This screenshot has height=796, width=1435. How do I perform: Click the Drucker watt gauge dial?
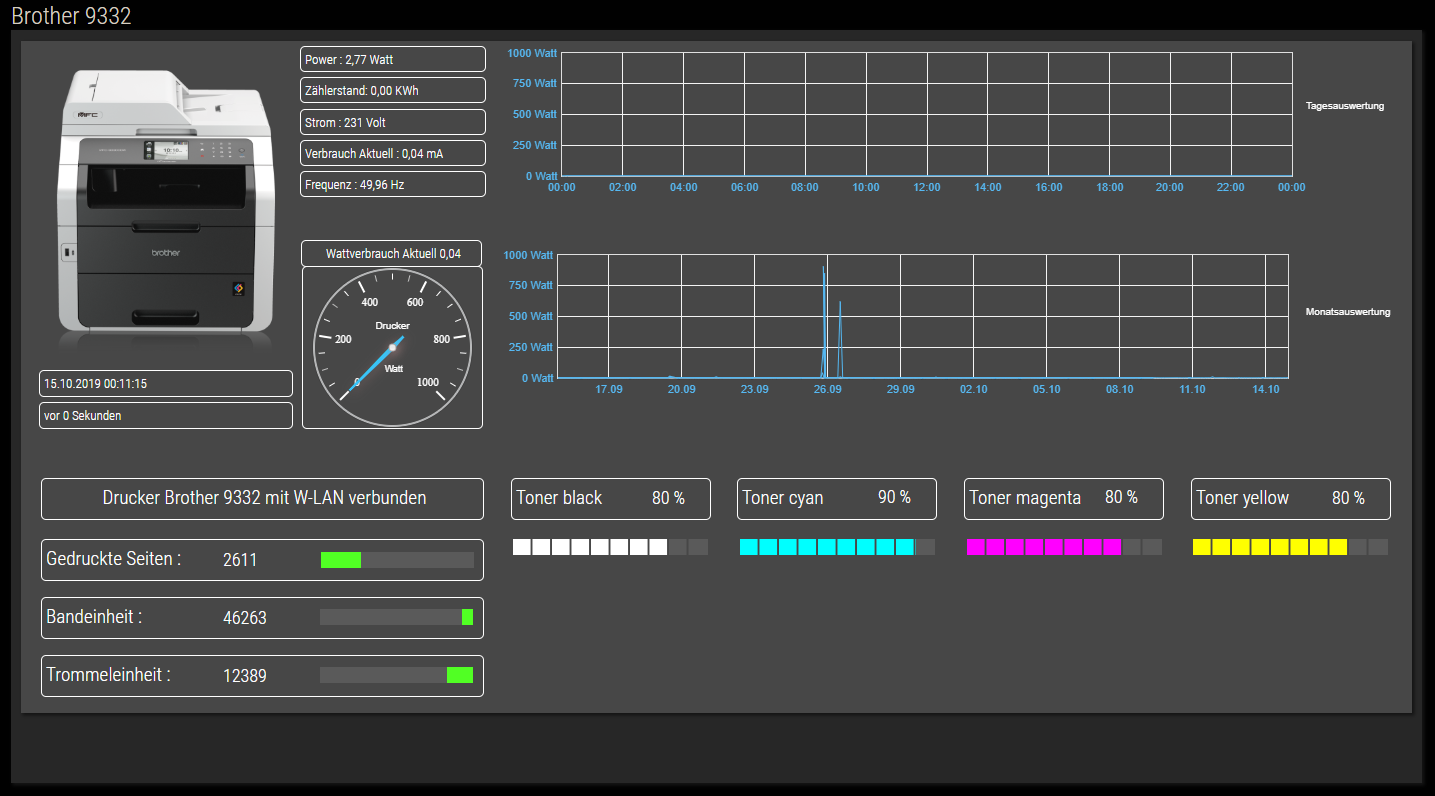(392, 347)
